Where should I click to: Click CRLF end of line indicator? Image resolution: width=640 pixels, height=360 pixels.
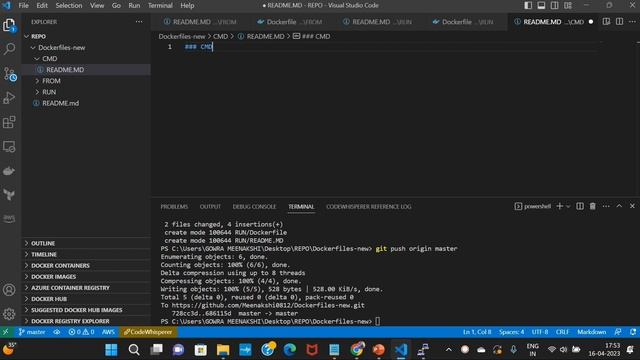click(562, 332)
